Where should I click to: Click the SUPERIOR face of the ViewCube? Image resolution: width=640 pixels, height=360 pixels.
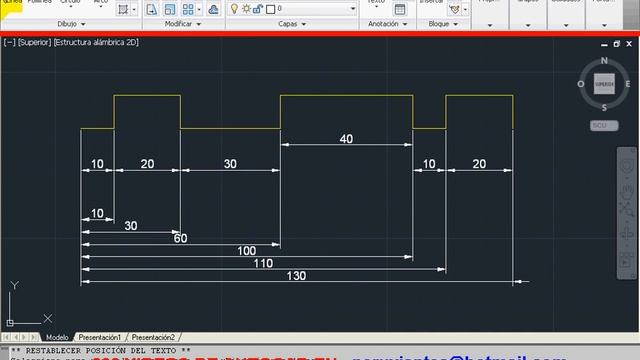click(x=604, y=84)
